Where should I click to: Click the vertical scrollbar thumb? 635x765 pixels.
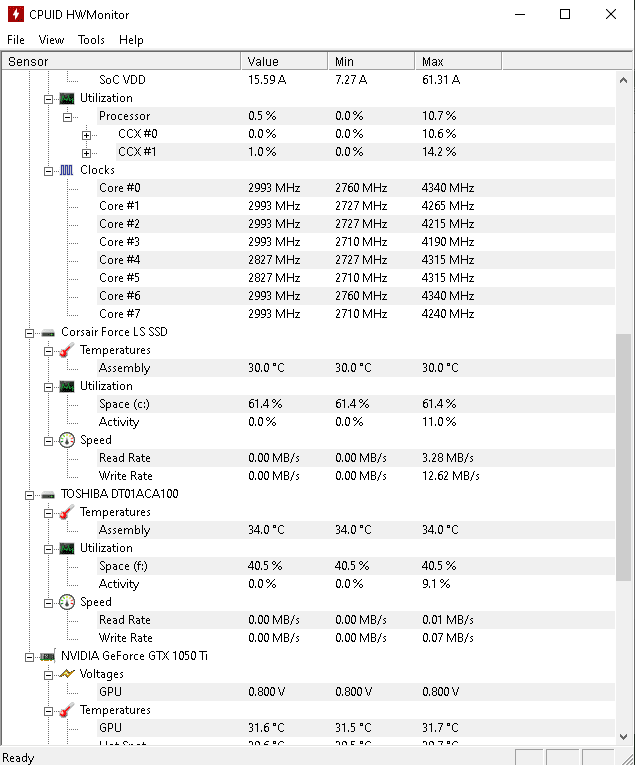623,457
